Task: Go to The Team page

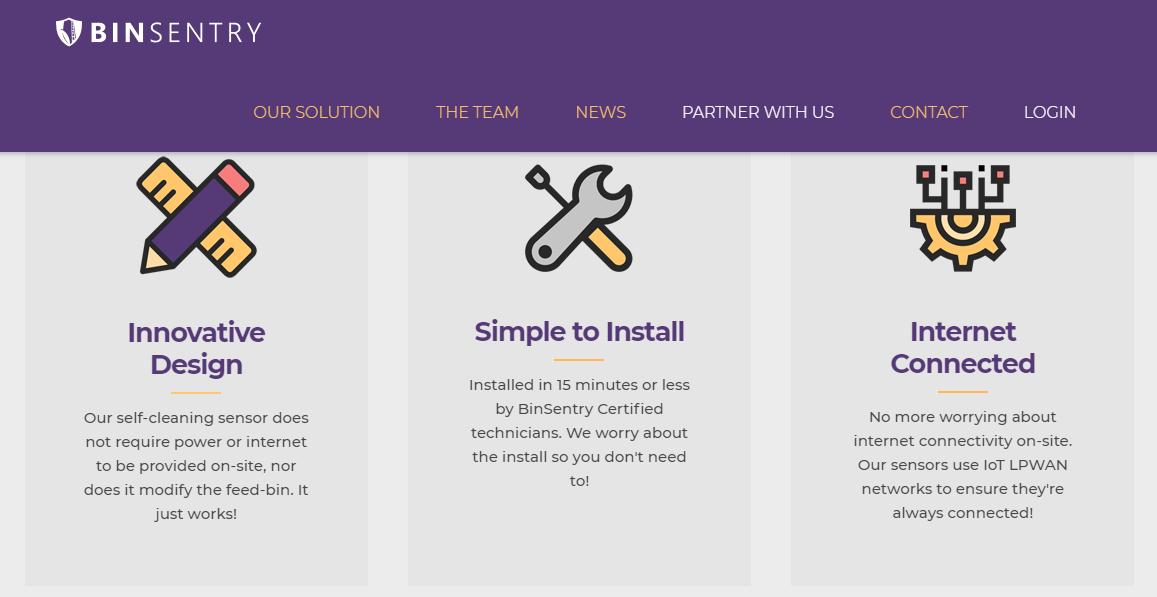Action: point(477,112)
